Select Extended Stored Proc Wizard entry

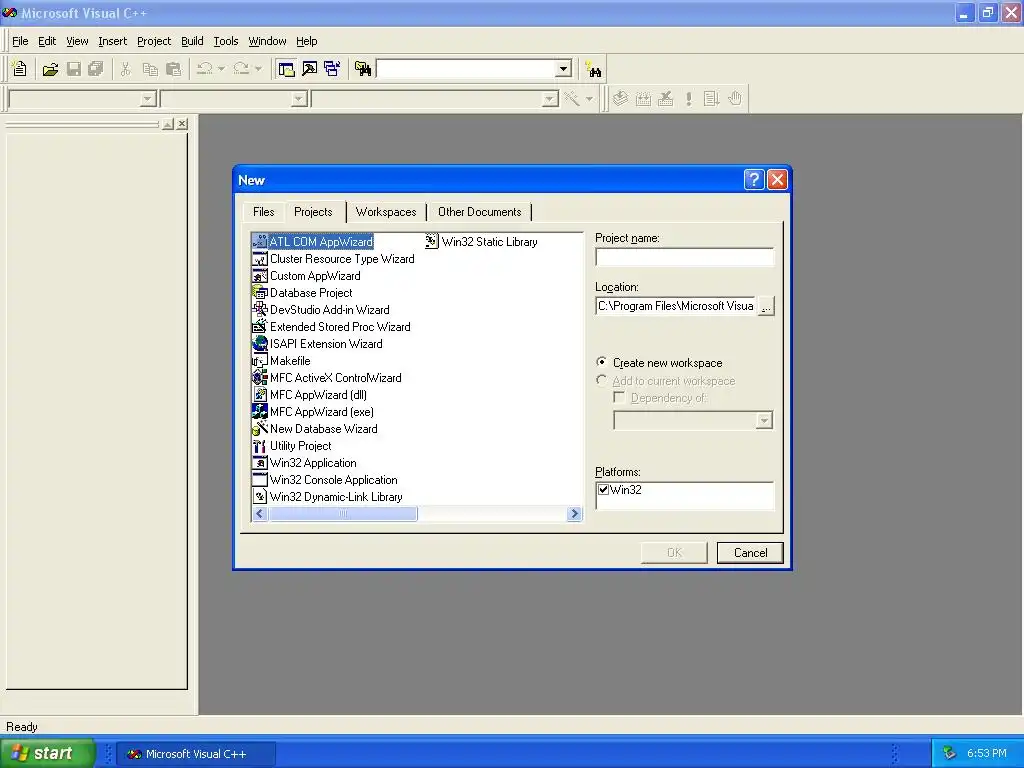tap(331, 327)
